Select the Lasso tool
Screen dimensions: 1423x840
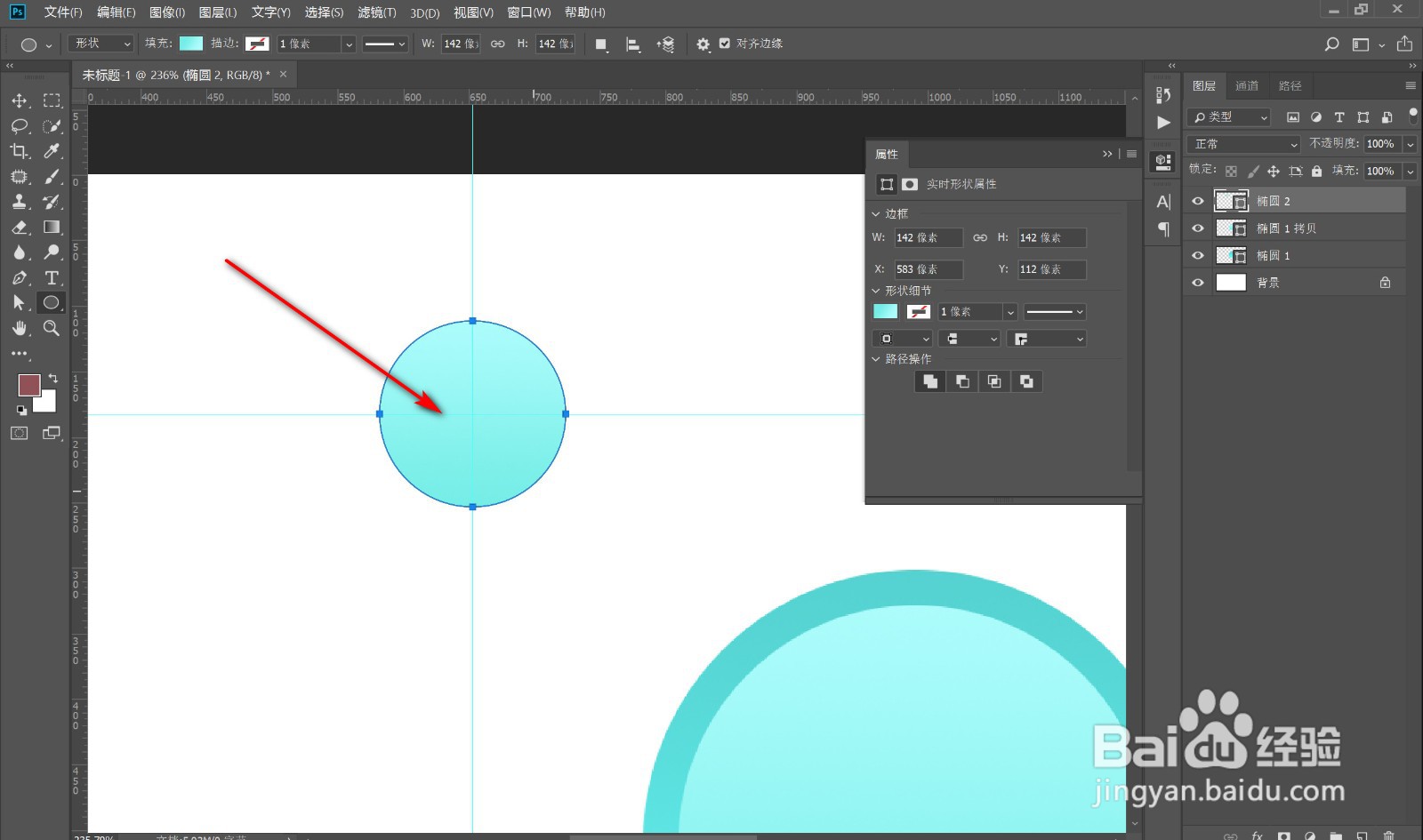(20, 126)
